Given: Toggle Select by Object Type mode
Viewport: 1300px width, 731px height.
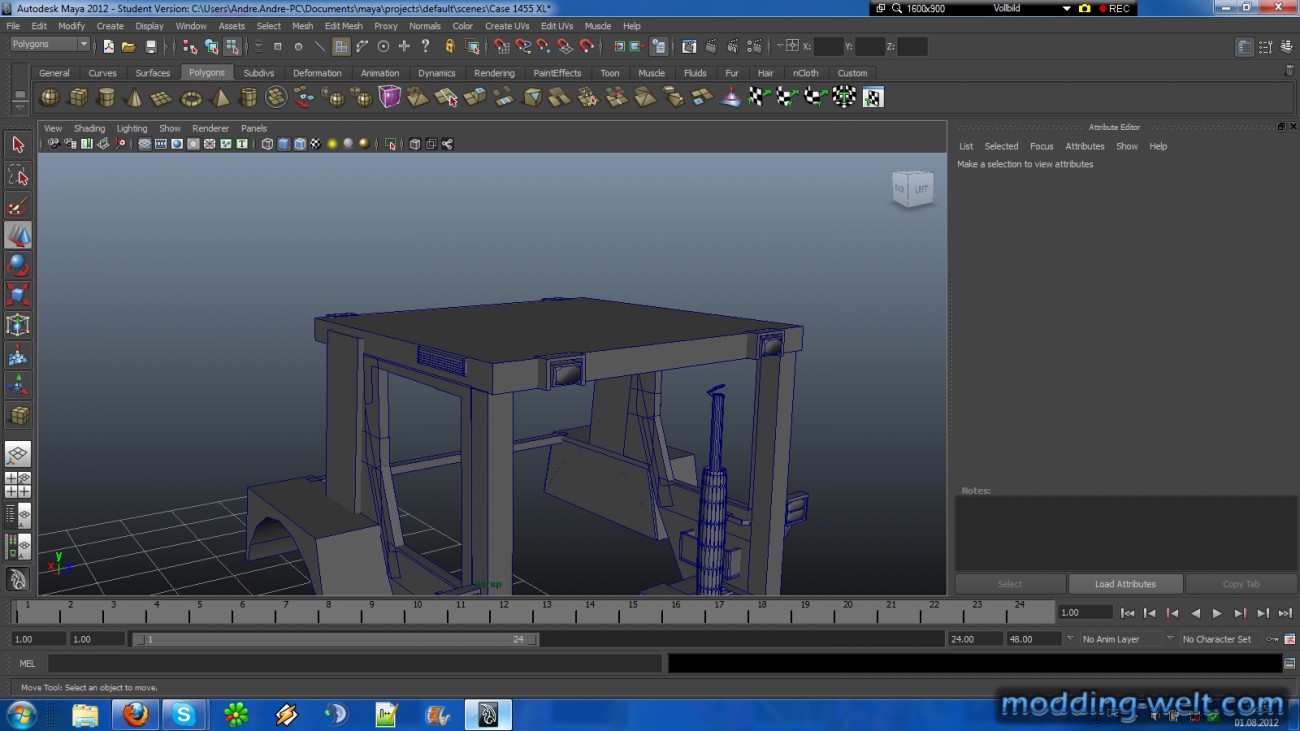Looking at the screenshot, I should [211, 46].
